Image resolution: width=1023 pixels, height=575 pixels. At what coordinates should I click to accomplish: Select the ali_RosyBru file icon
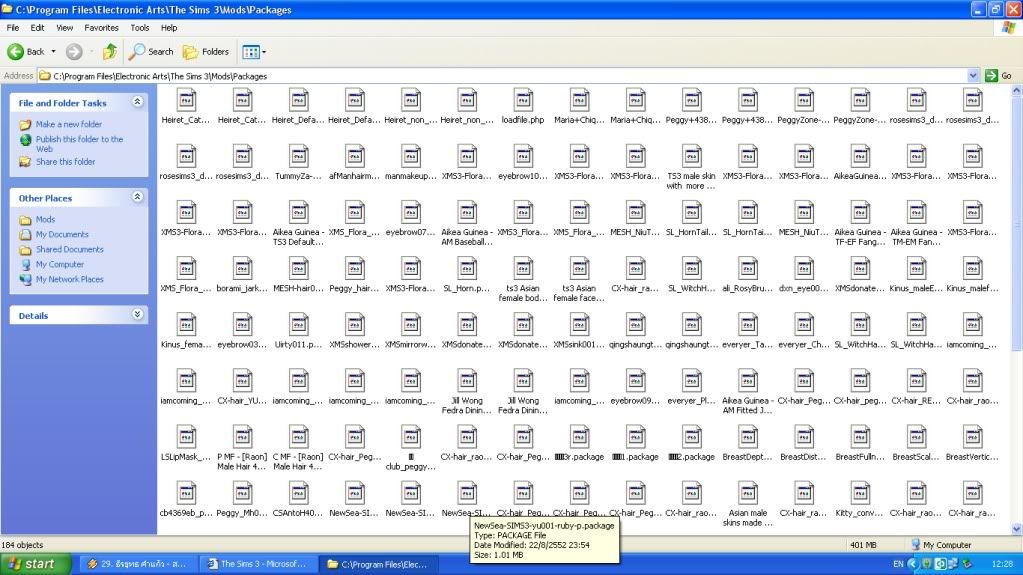[x=748, y=269]
